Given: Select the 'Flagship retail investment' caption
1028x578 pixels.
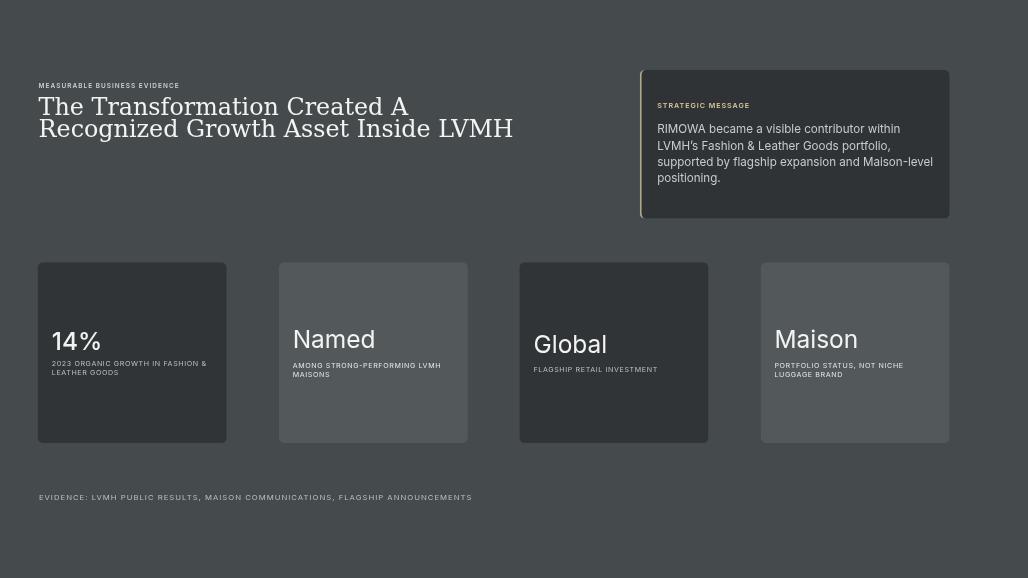Looking at the screenshot, I should click(595, 370).
